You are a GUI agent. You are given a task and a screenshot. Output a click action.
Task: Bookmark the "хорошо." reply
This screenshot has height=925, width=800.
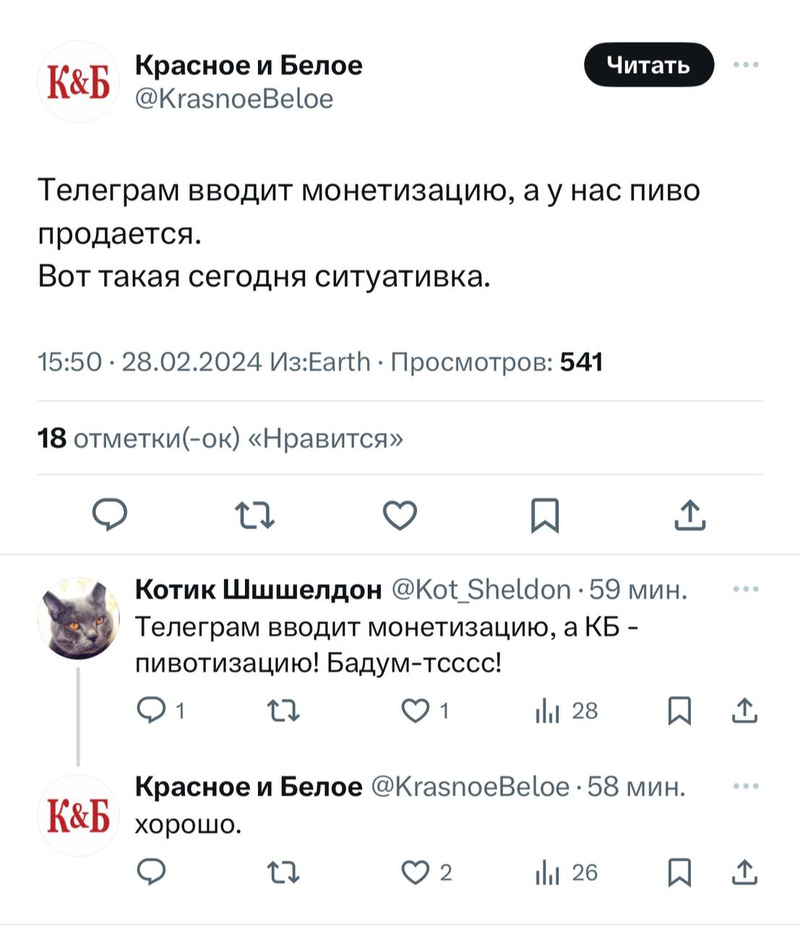coord(679,872)
